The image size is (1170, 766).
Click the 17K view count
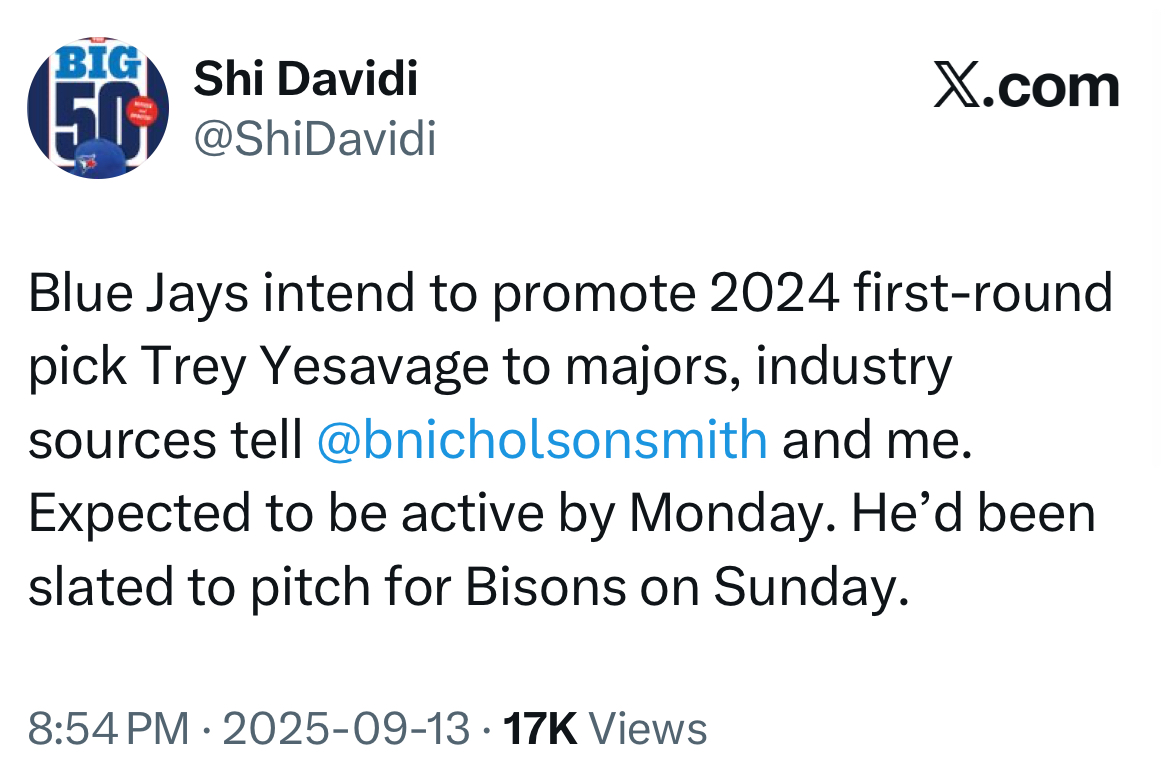click(x=539, y=729)
